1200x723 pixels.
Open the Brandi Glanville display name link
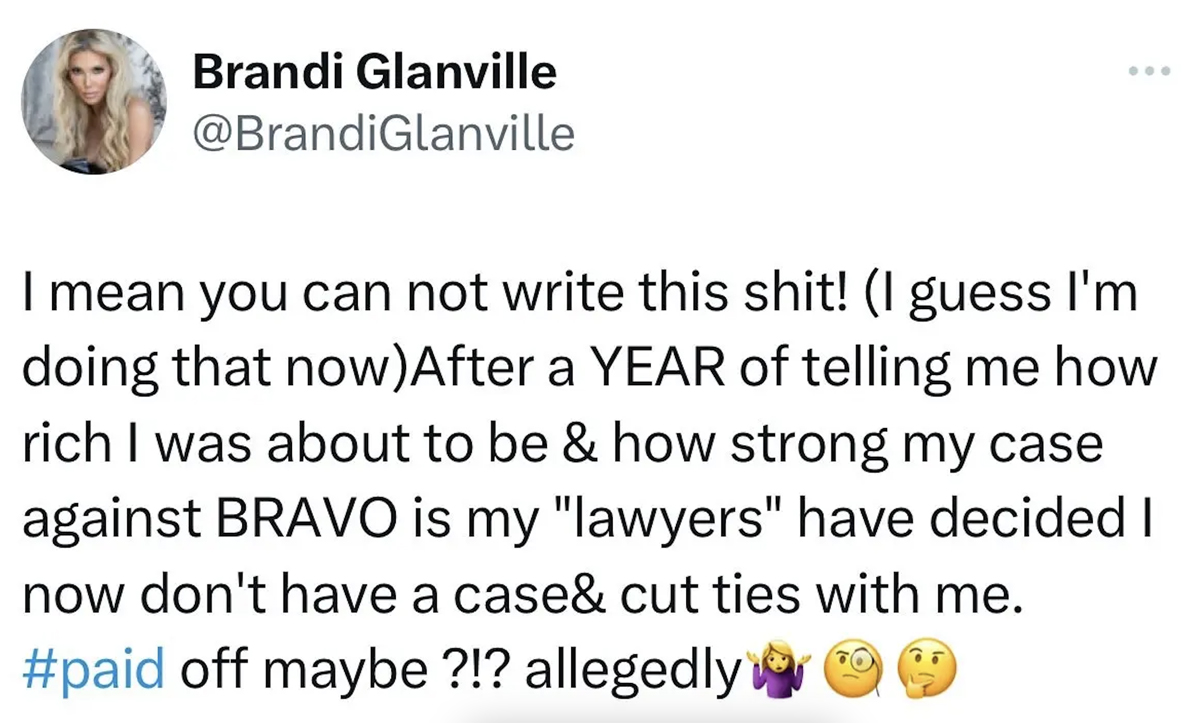click(373, 72)
